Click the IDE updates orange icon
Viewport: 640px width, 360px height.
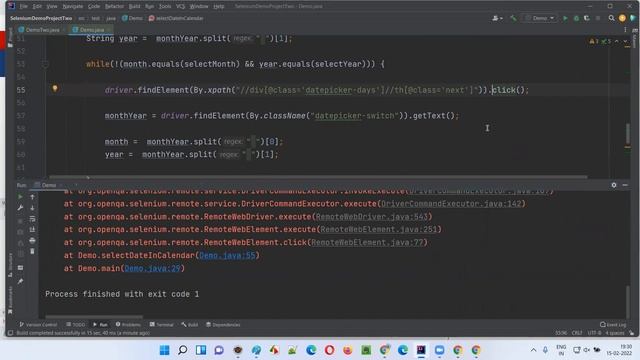pyautogui.click(x=622, y=18)
